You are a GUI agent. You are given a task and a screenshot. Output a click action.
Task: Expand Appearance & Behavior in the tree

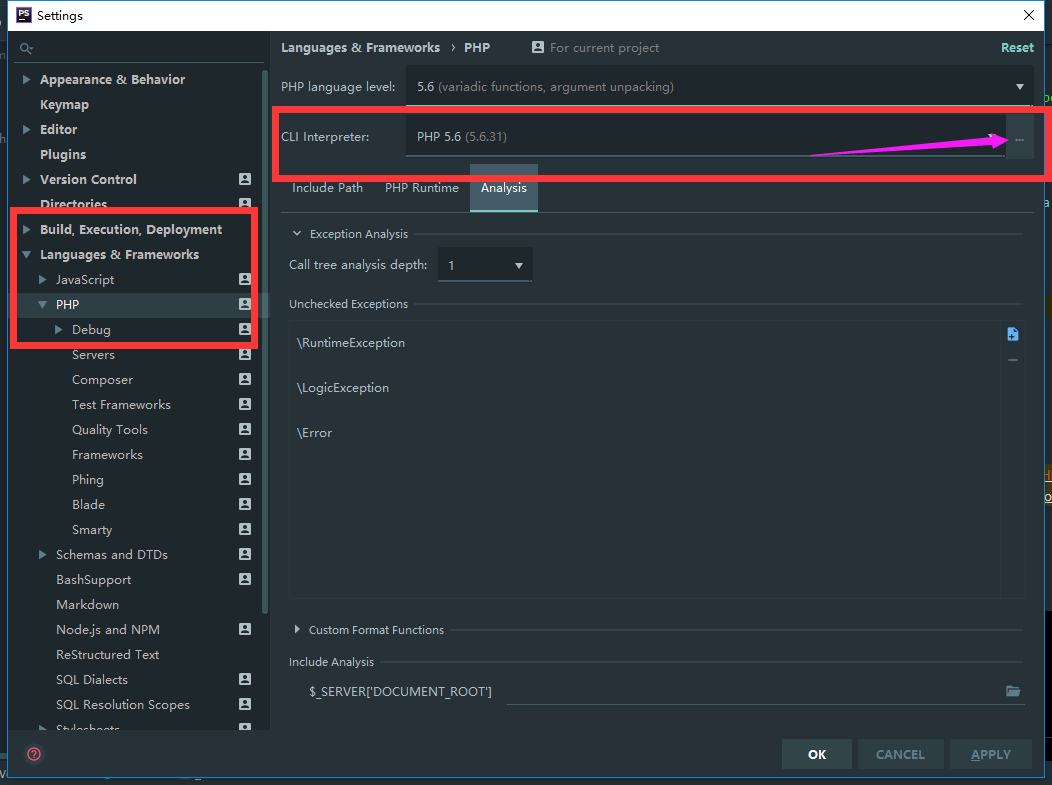26,79
